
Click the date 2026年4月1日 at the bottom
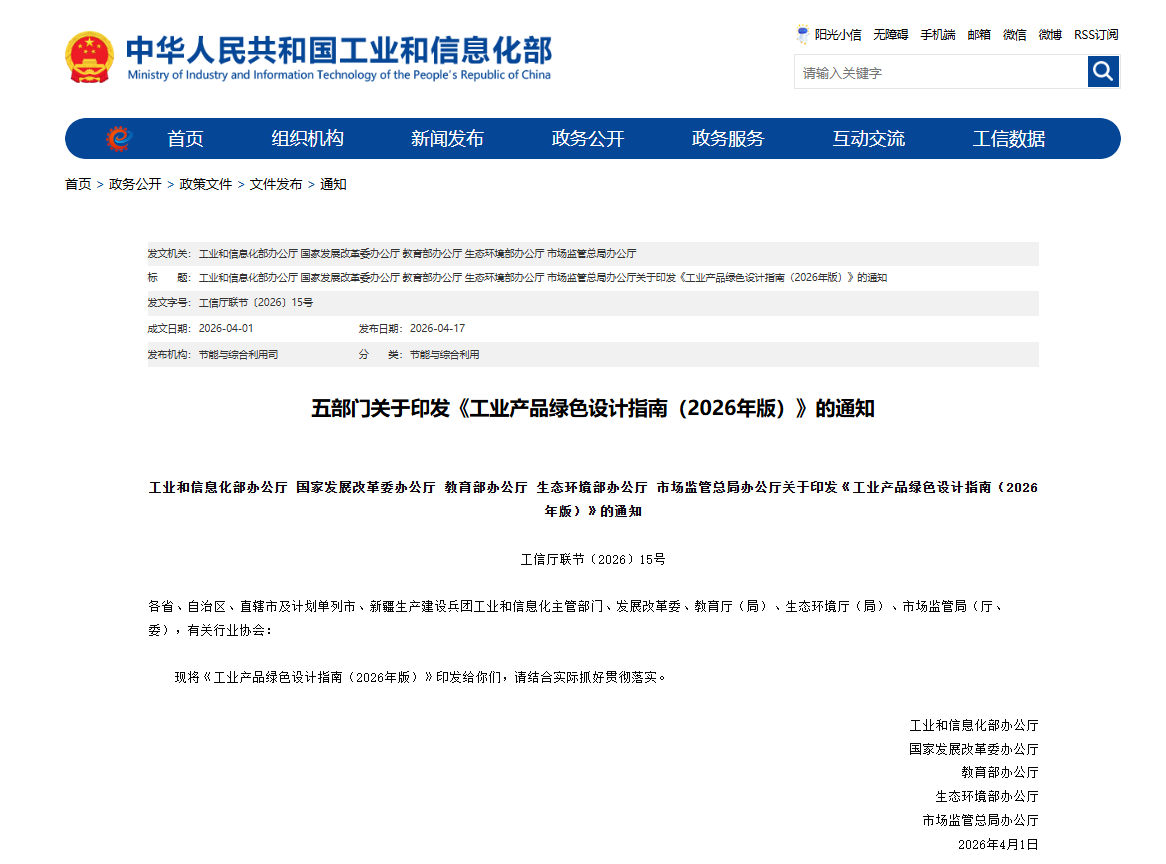[998, 844]
